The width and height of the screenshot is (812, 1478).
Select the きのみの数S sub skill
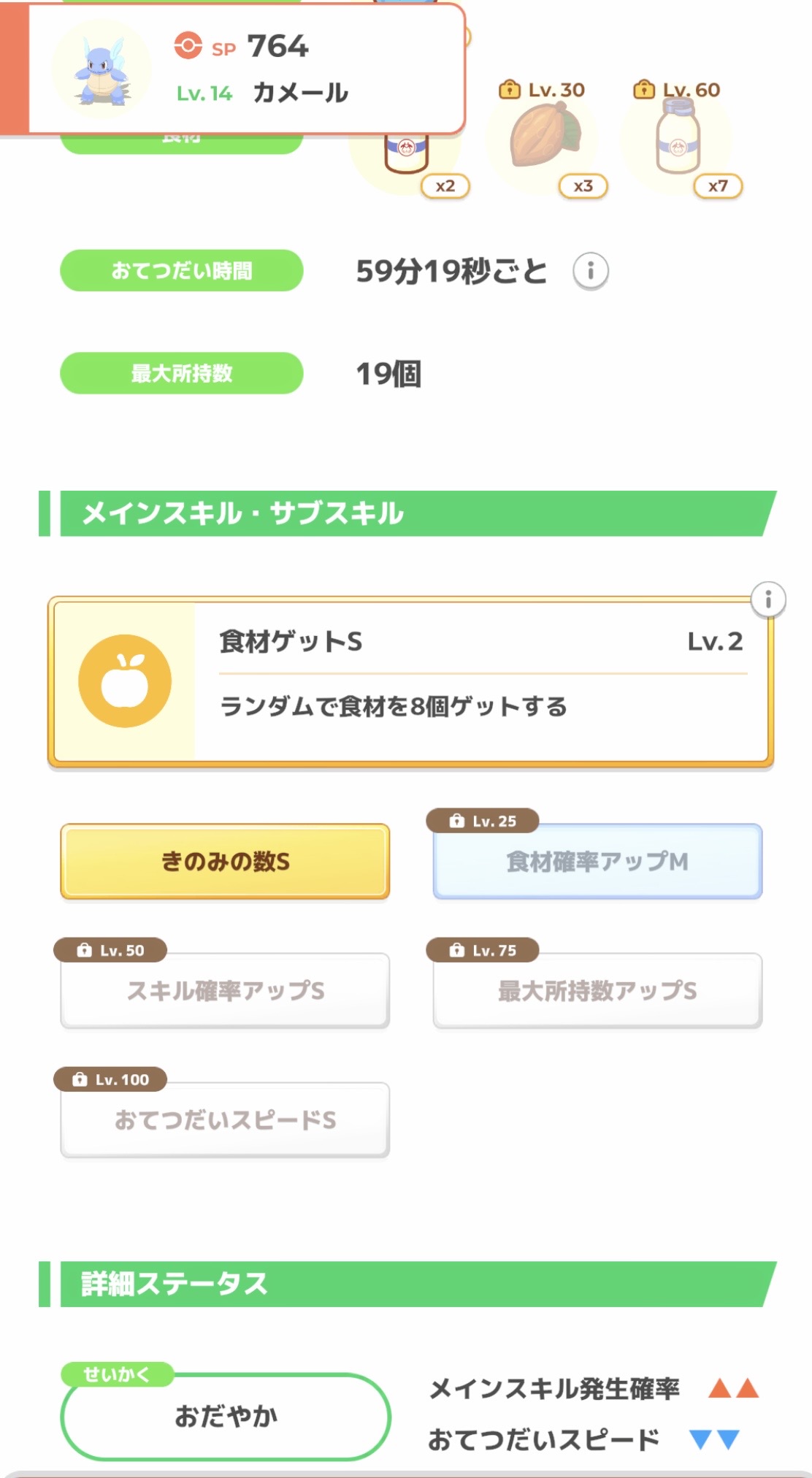225,862
